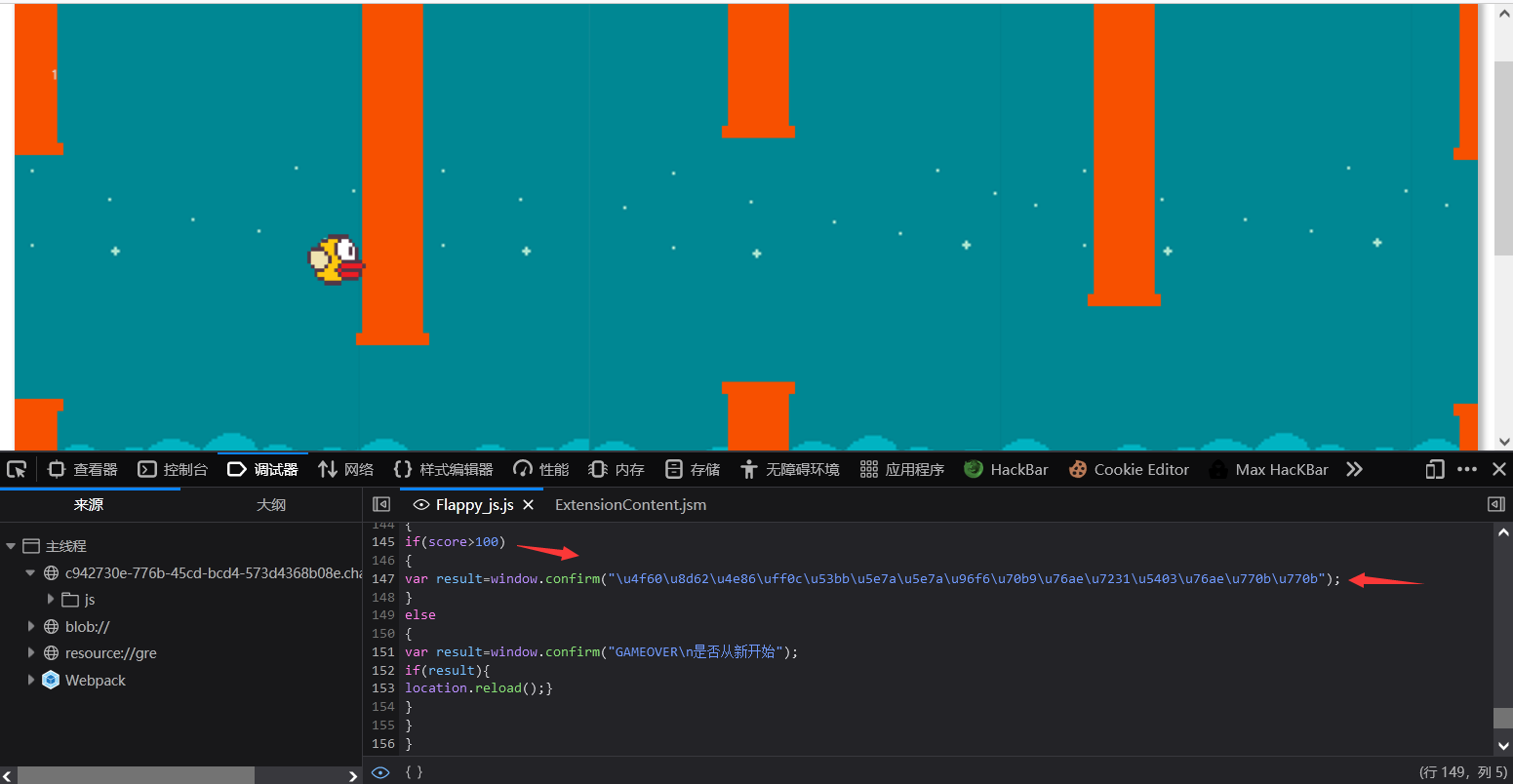Set breakpoint at line 153

click(x=382, y=688)
